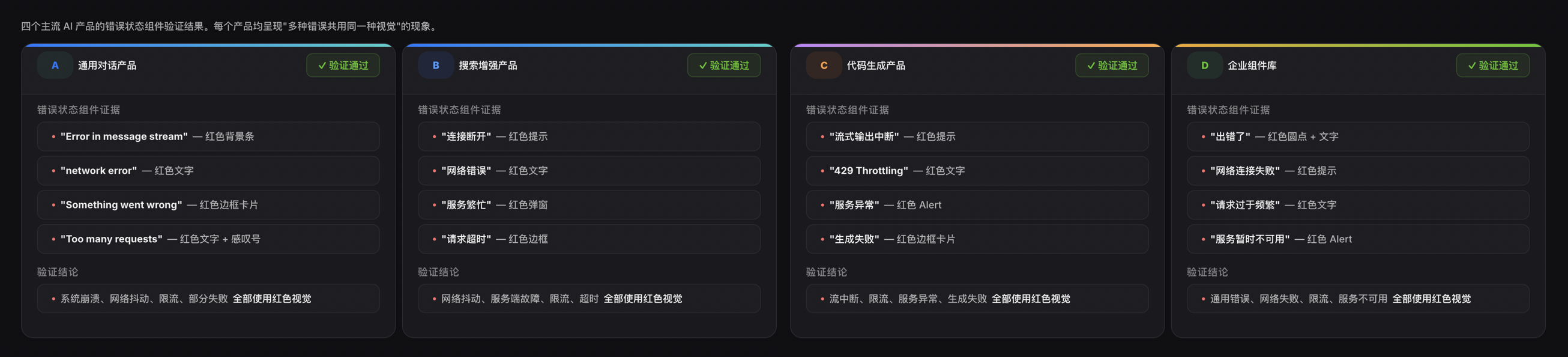Click 验证通过 badge on 企业组件库 card
Screen dimensions: 1568x357
1493,65
